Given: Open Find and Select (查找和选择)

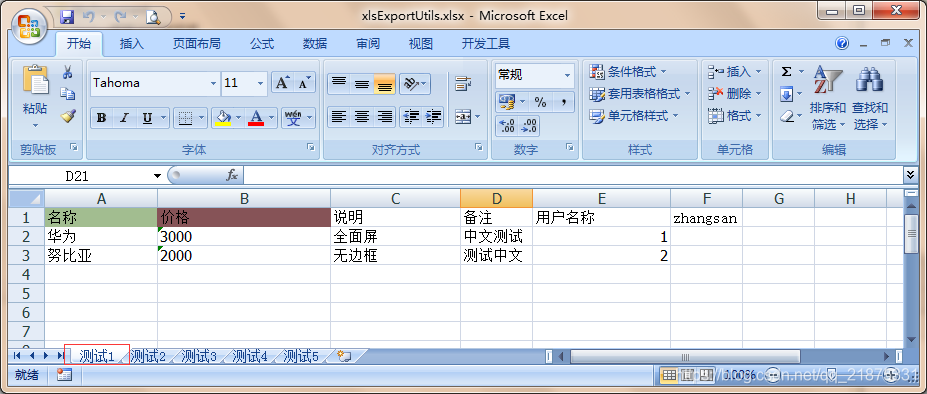Looking at the screenshot, I should click(x=870, y=98).
